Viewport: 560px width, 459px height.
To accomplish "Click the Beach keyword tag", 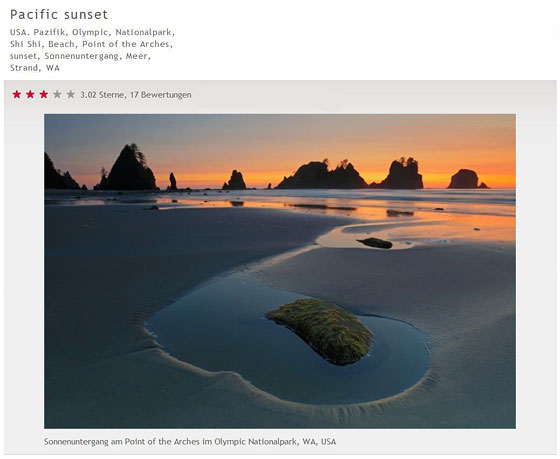I will [x=62, y=44].
